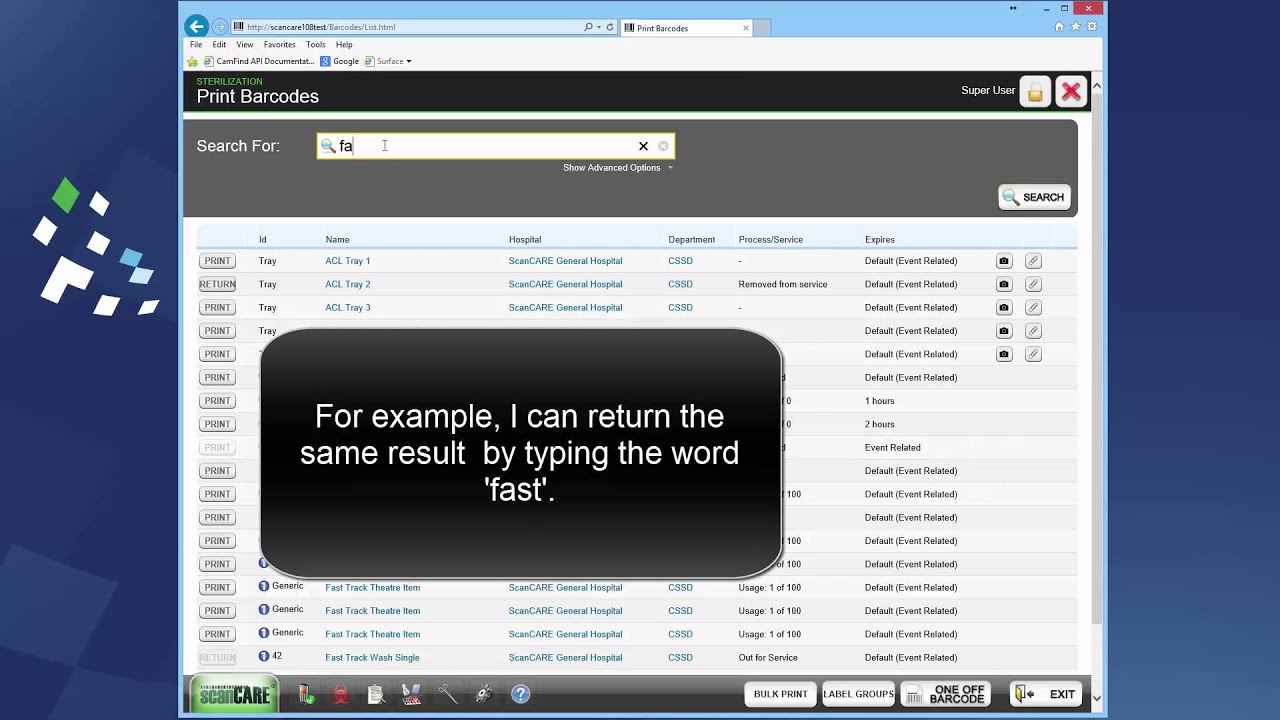The height and width of the screenshot is (720, 1280).
Task: Click the page scrollbar up arrow
Action: (1096, 86)
